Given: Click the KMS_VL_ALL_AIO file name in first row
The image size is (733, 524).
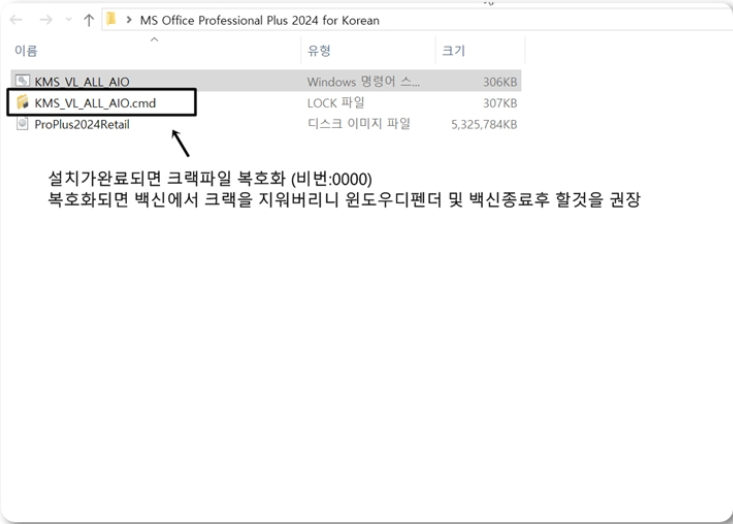Looking at the screenshot, I should [x=82, y=81].
